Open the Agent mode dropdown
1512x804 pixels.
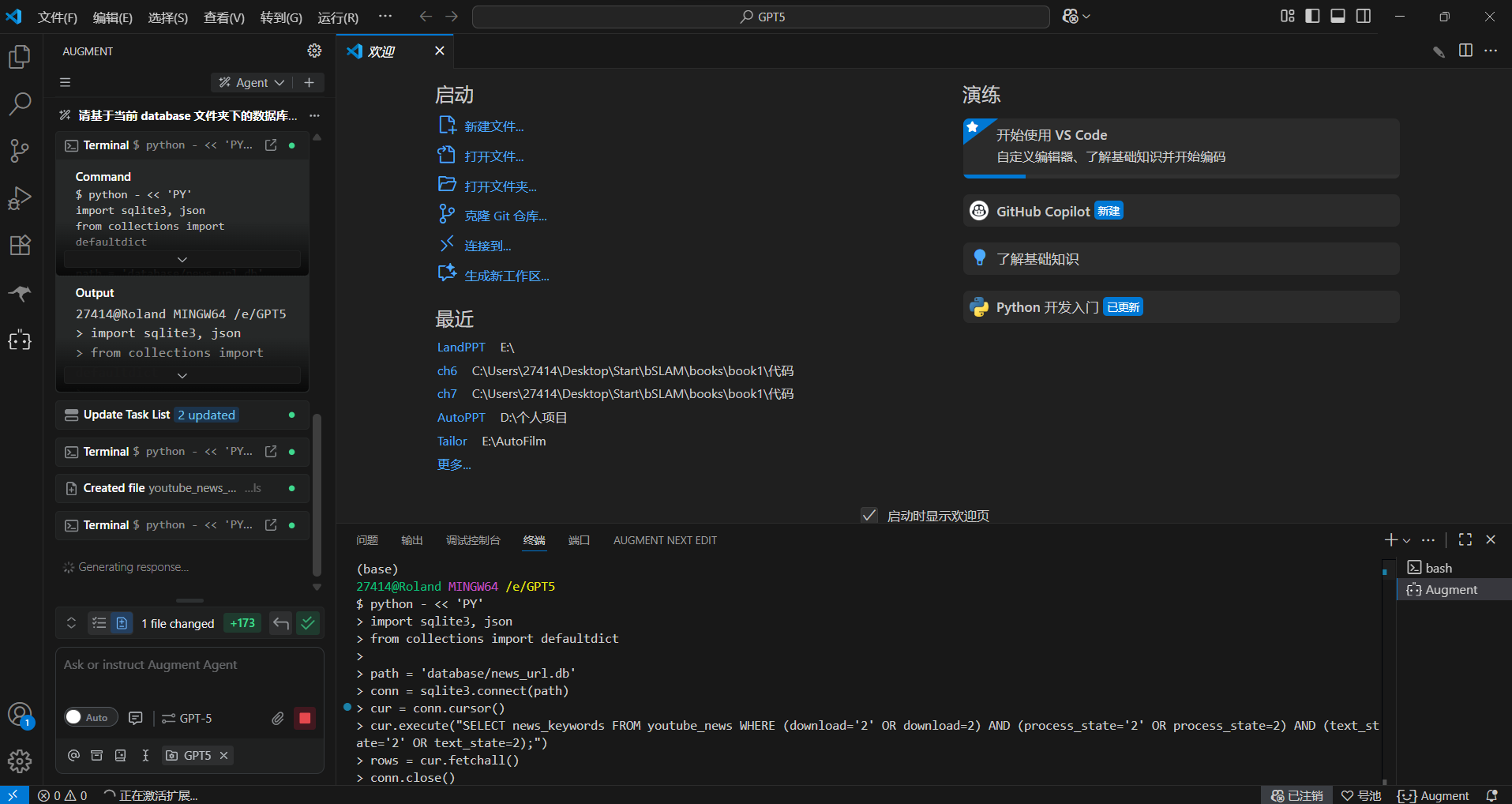tap(252, 82)
